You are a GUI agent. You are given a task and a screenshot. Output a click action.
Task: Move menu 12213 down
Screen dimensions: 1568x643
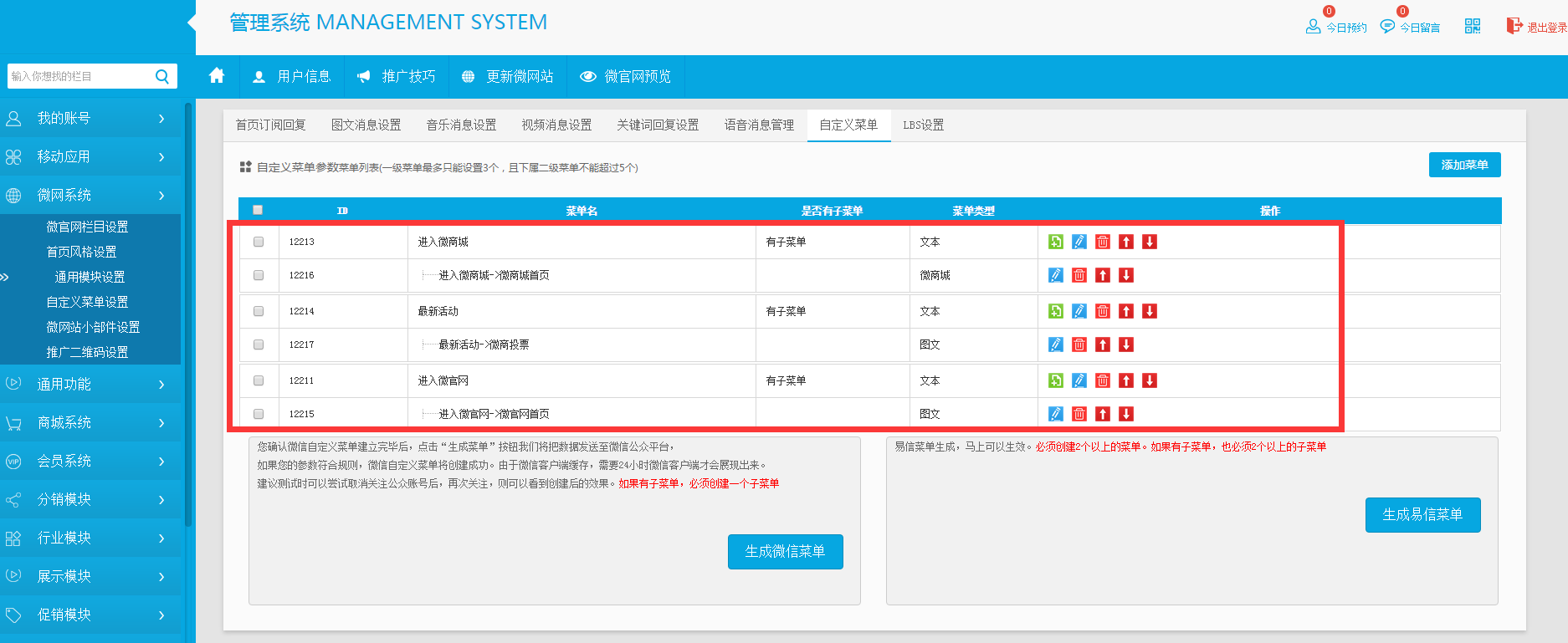click(x=1150, y=242)
